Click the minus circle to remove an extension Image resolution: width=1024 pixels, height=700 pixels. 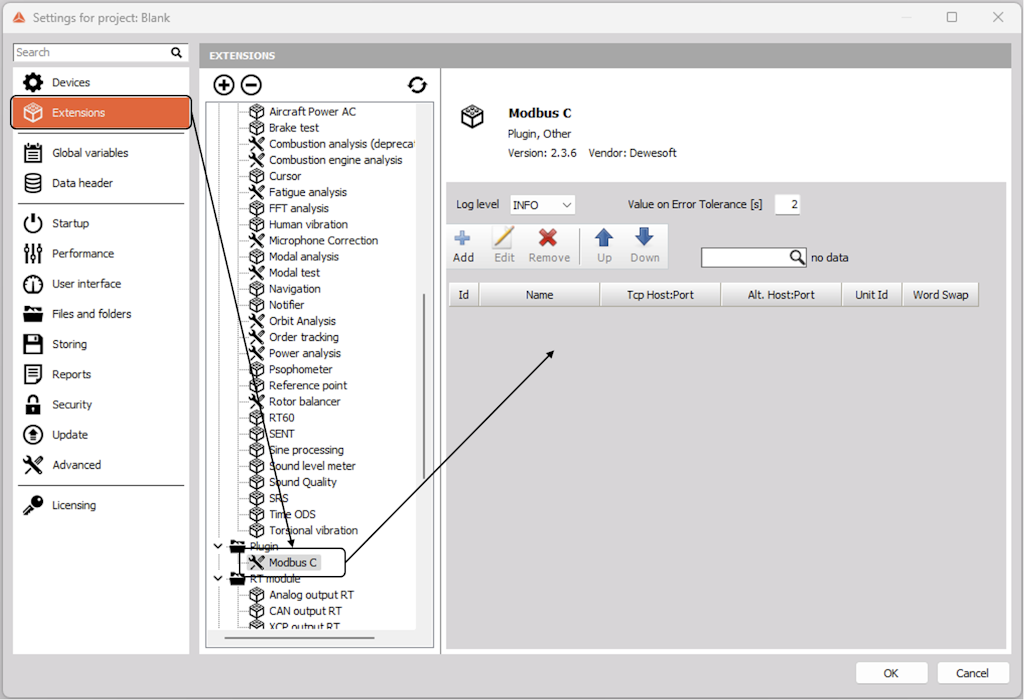[x=250, y=85]
